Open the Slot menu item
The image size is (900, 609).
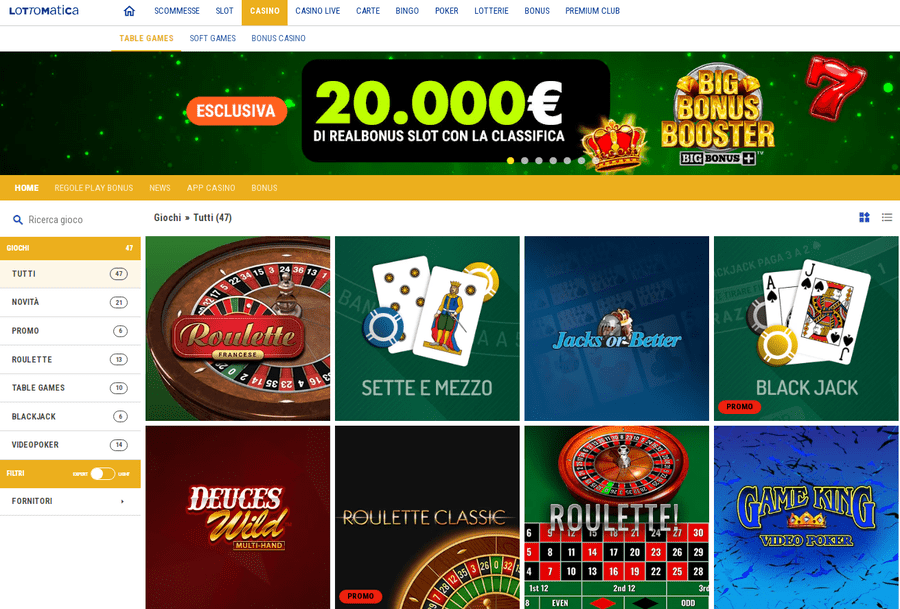tap(224, 11)
